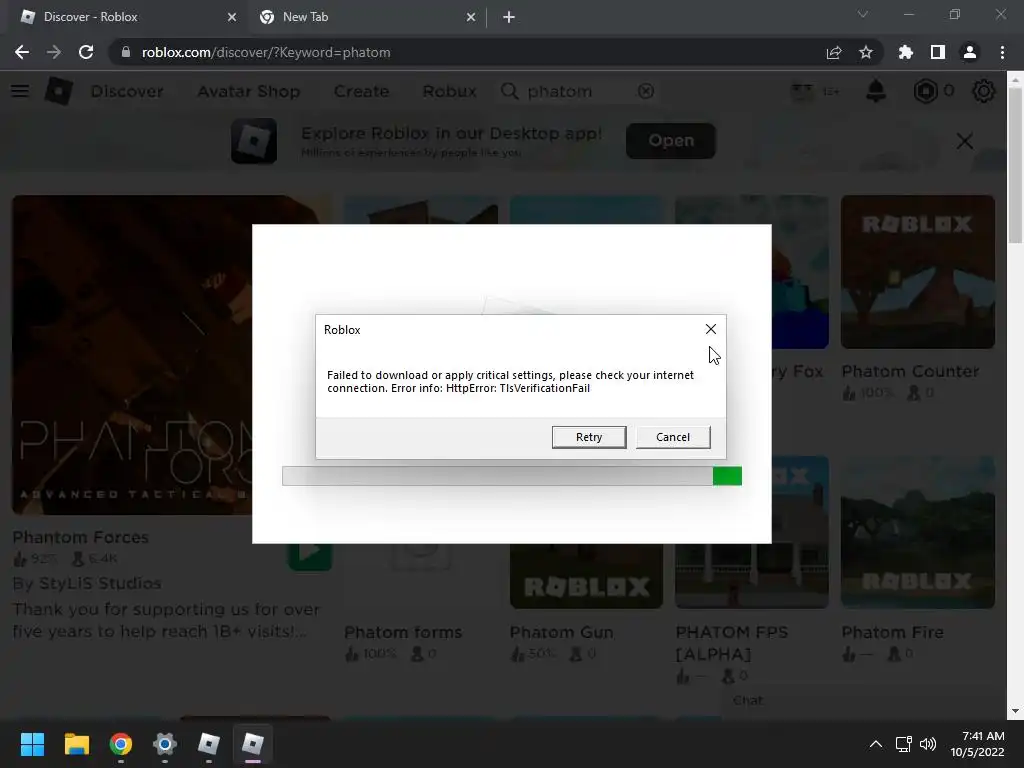
Task: Open the Phatom Counter game thumbnail
Action: coord(918,271)
